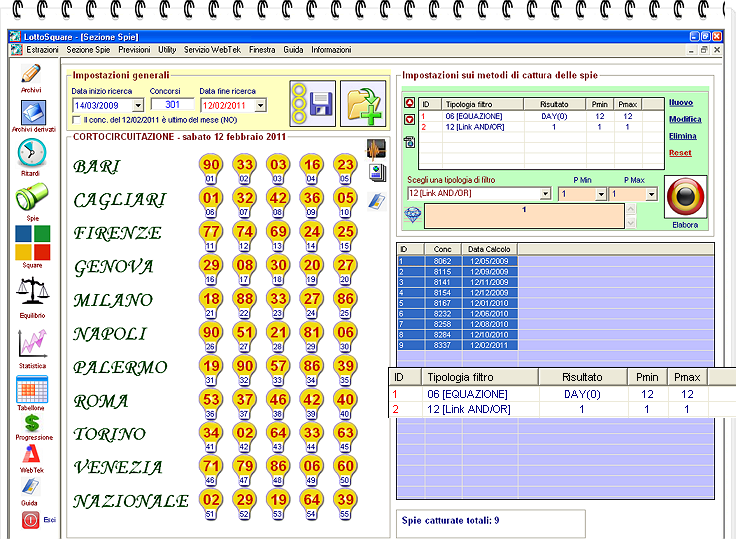Select the 12 [Link AND/OR] row in filter table
The width and height of the screenshot is (736, 539).
(541, 127)
